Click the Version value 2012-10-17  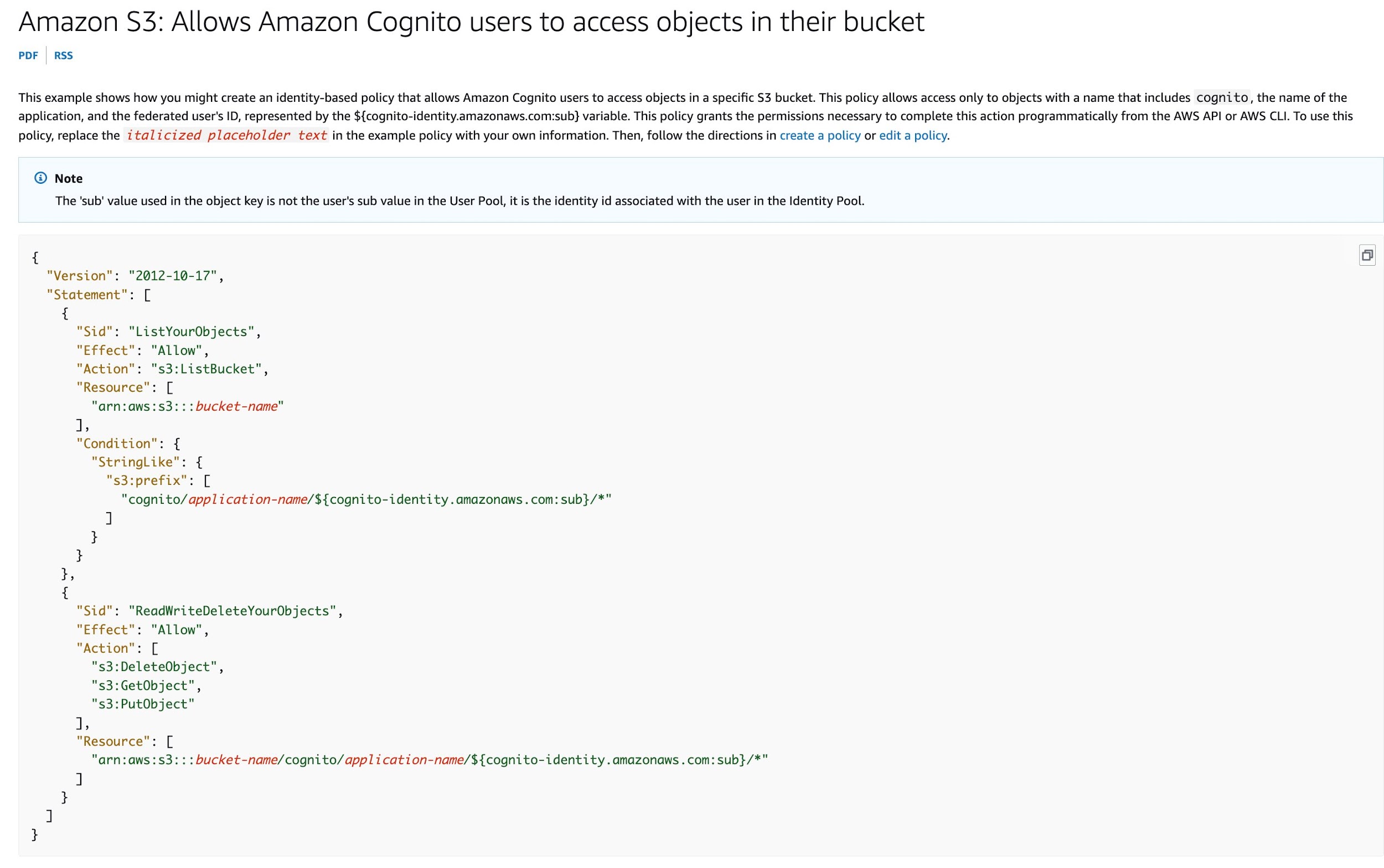[174, 276]
